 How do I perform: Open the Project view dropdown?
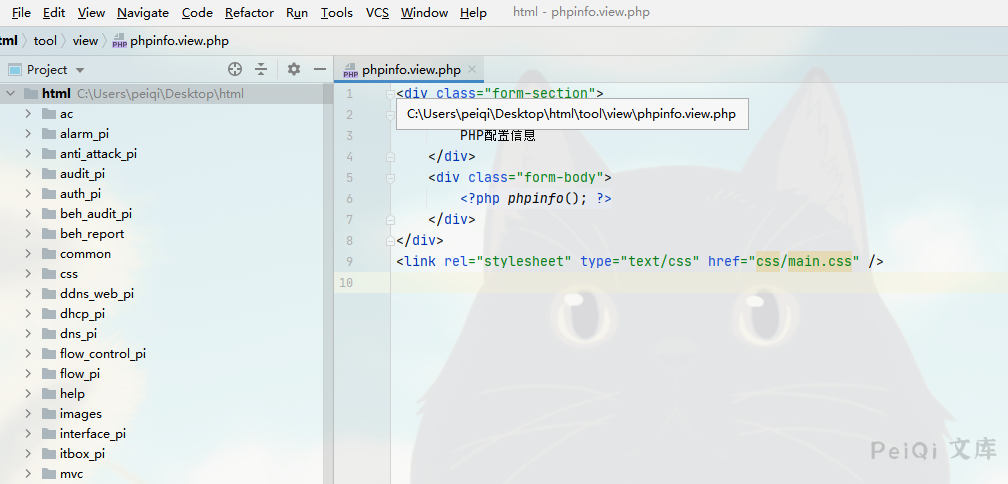[80, 70]
